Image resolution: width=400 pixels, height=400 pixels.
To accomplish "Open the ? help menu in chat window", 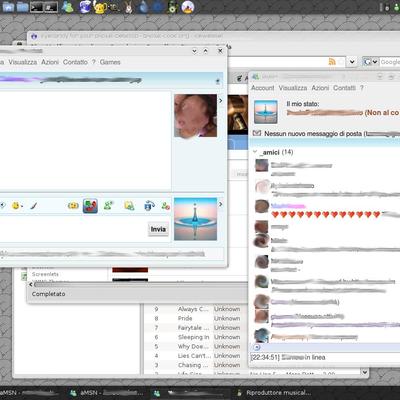I will pos(94,62).
